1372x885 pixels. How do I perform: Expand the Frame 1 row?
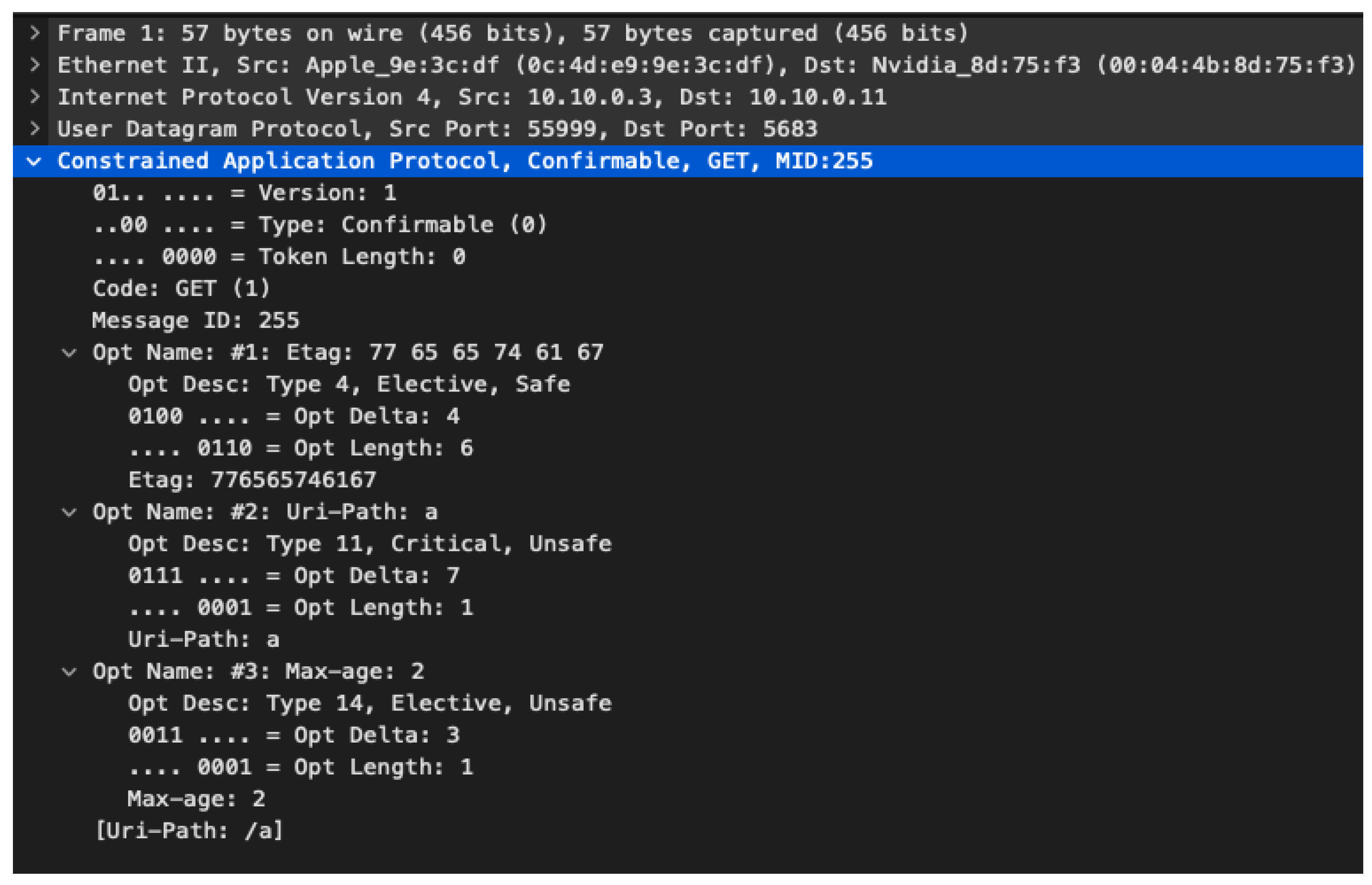[35, 33]
